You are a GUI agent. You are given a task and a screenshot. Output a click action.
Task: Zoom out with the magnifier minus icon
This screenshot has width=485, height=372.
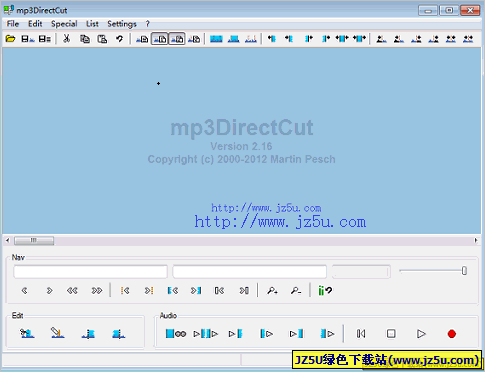point(296,291)
